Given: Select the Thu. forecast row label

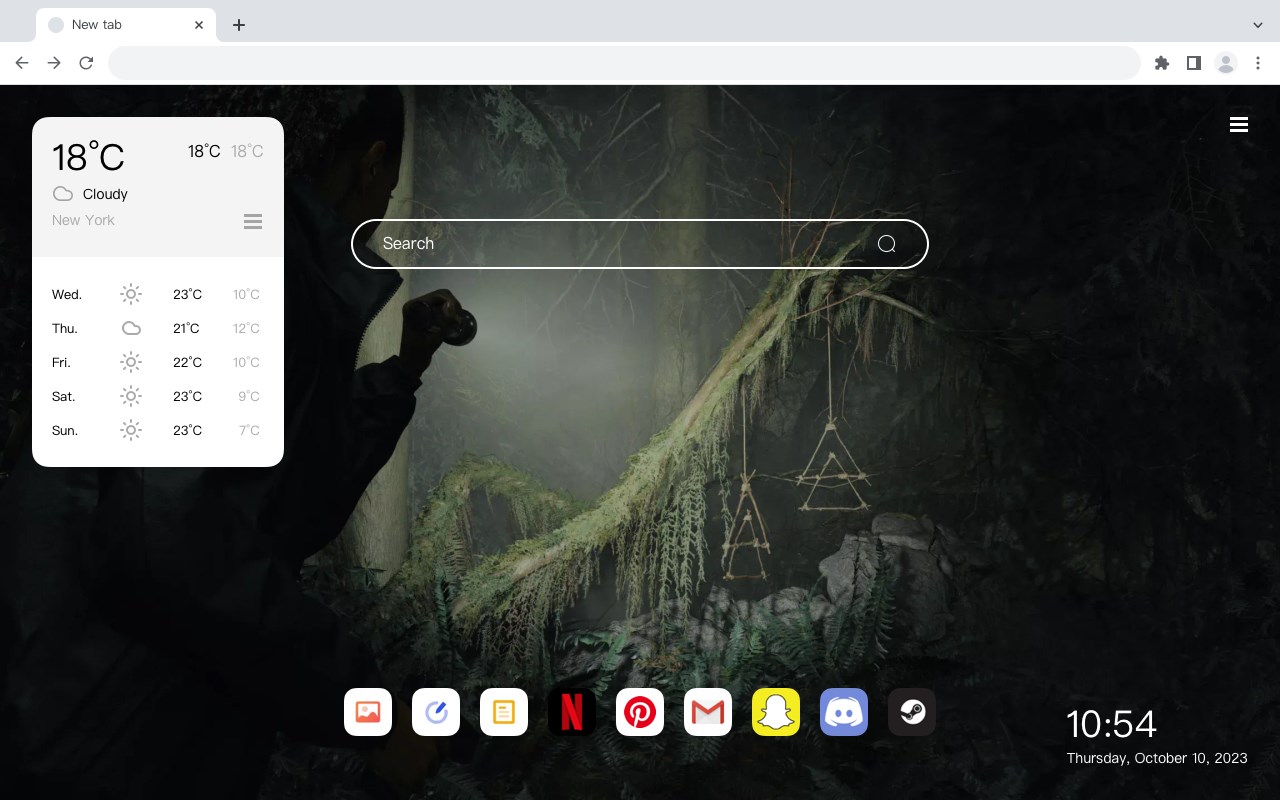Looking at the screenshot, I should point(65,328).
